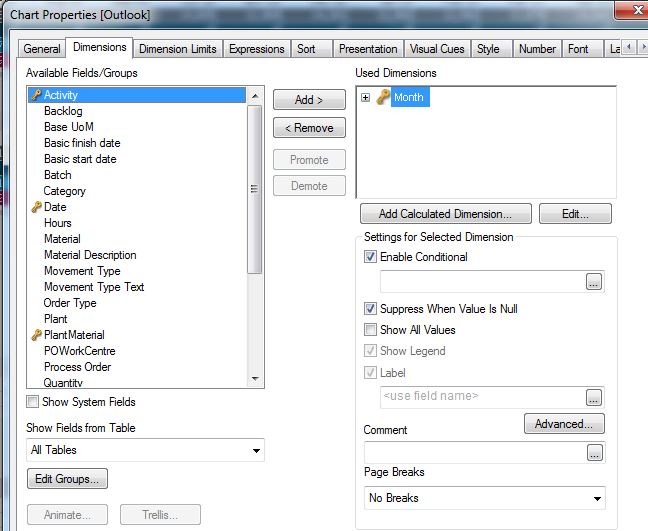Viewport: 648px width, 531px height.
Task: Click the < Remove button
Action: 309,128
